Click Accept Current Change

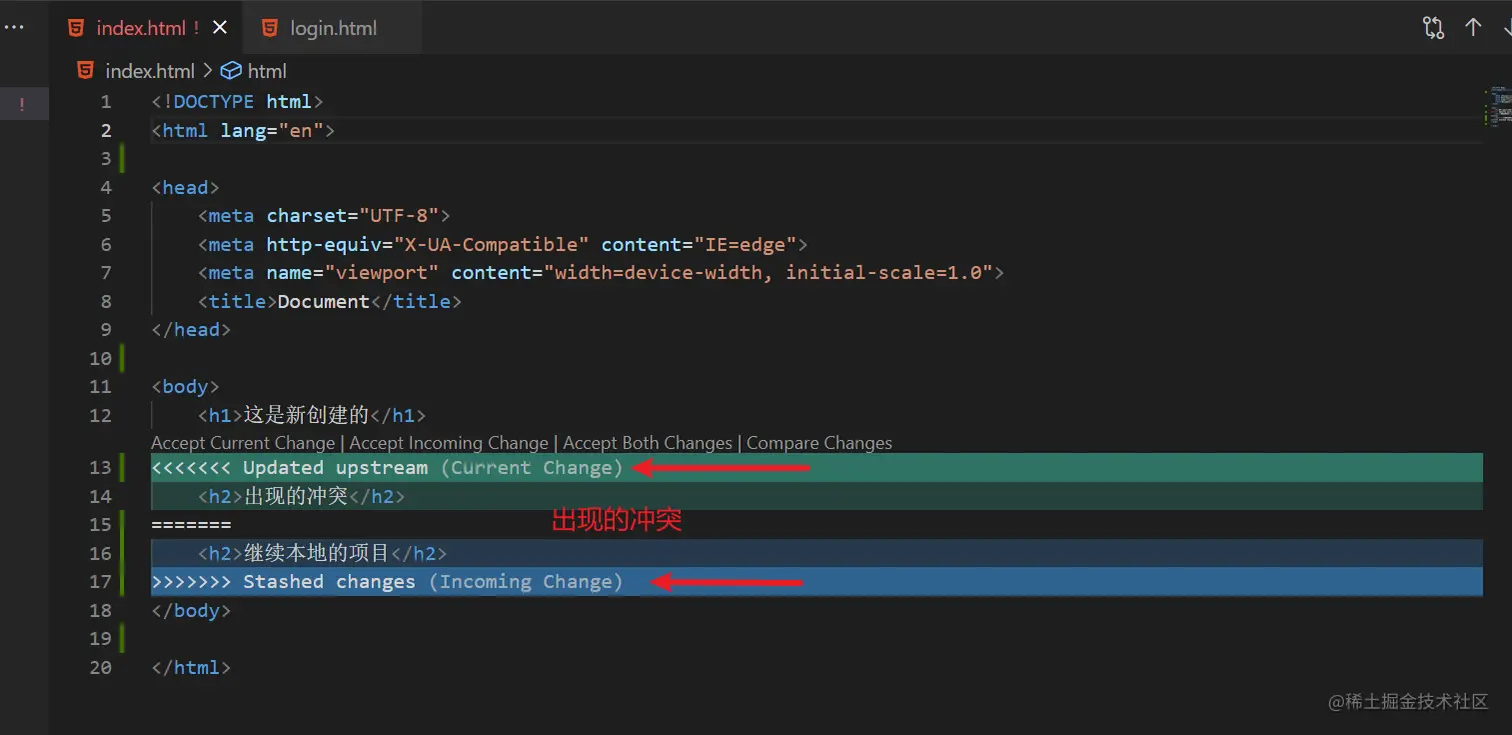tap(243, 443)
